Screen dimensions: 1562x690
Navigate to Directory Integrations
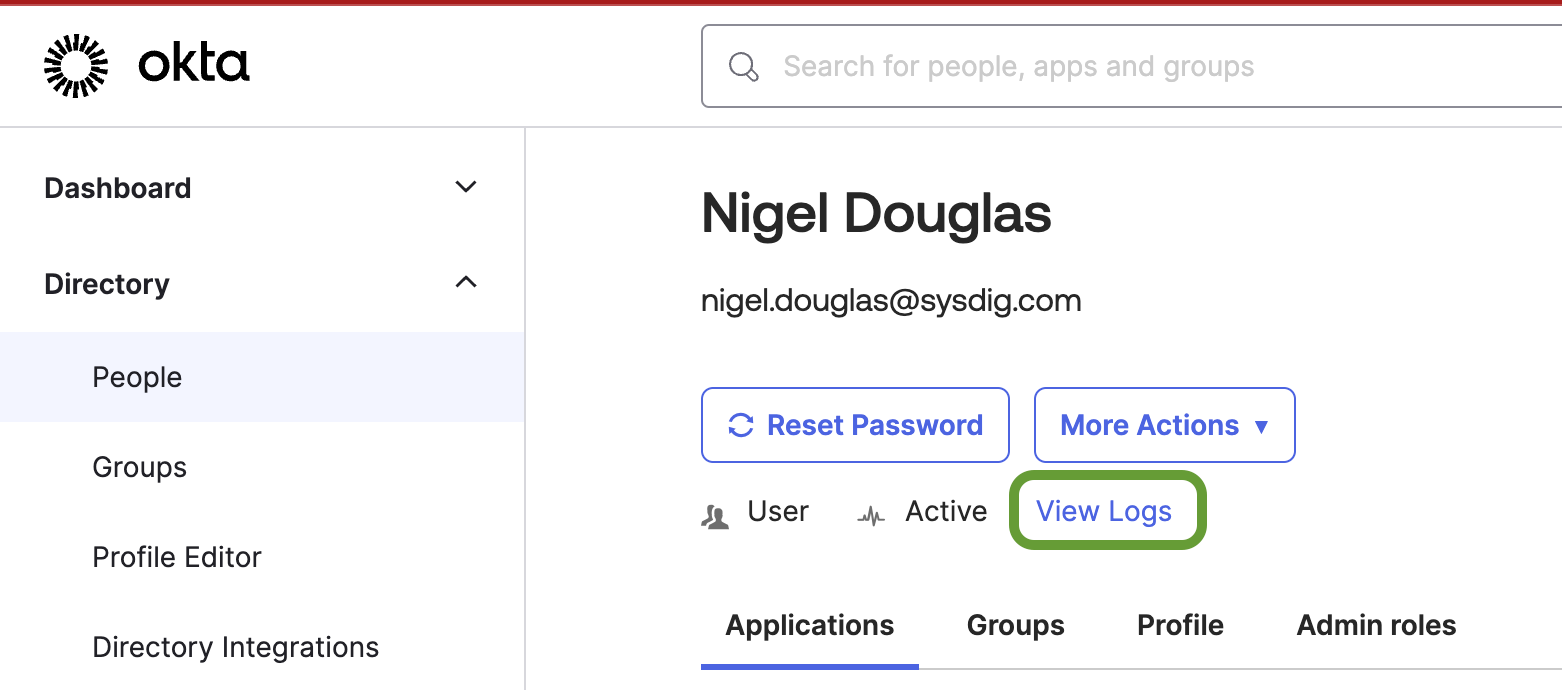pyautogui.click(x=235, y=647)
